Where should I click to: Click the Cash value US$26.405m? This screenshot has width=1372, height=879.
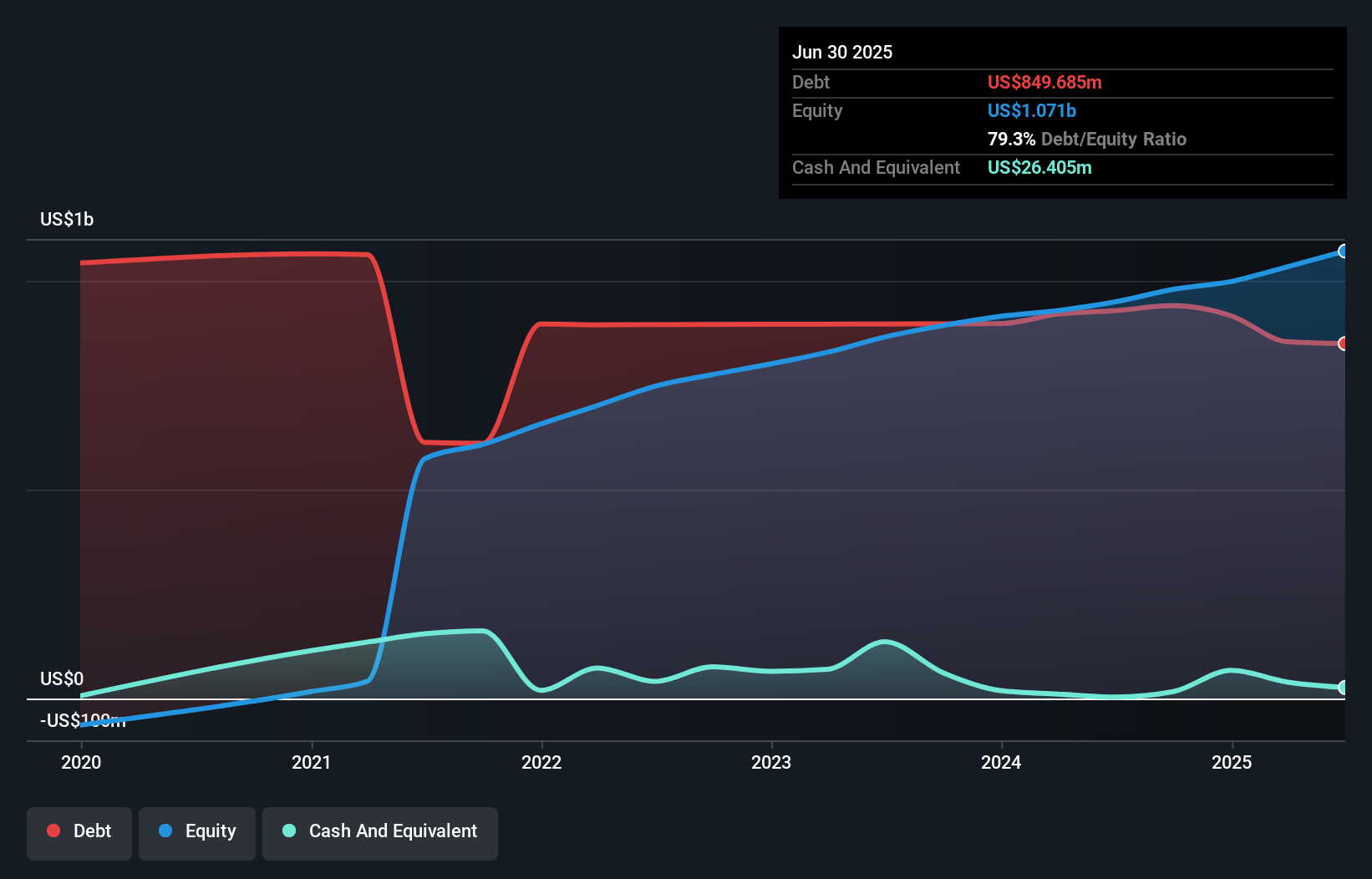tap(1039, 167)
